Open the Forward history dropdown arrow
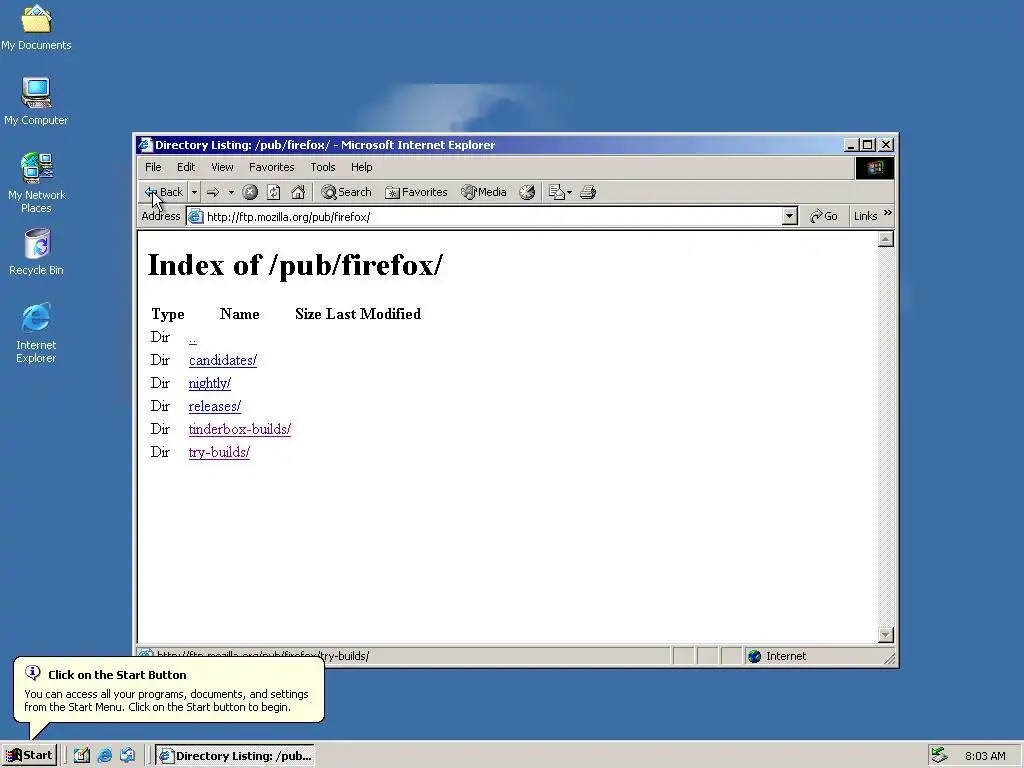 coord(231,192)
